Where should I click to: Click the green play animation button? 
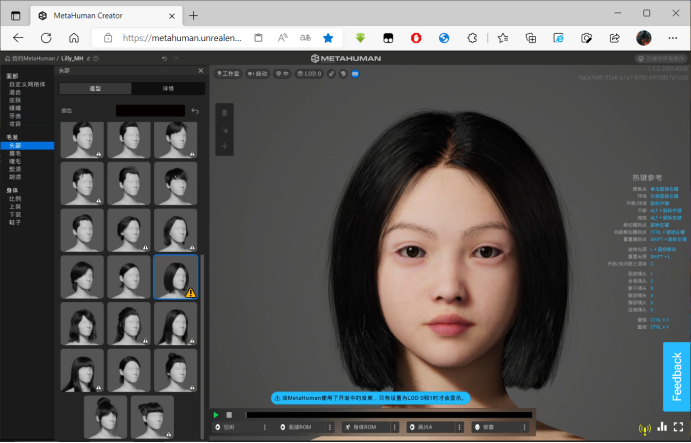[216, 415]
